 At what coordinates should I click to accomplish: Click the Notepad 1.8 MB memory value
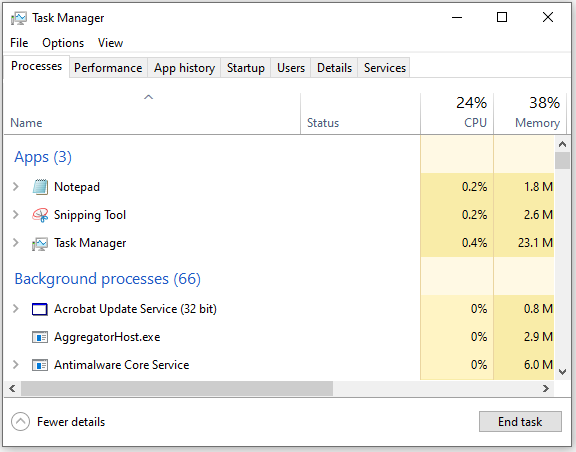click(x=538, y=187)
